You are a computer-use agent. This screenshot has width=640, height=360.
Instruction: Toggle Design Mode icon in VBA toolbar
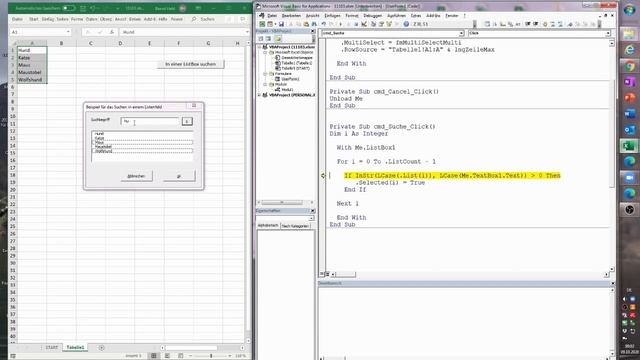coord(364,24)
